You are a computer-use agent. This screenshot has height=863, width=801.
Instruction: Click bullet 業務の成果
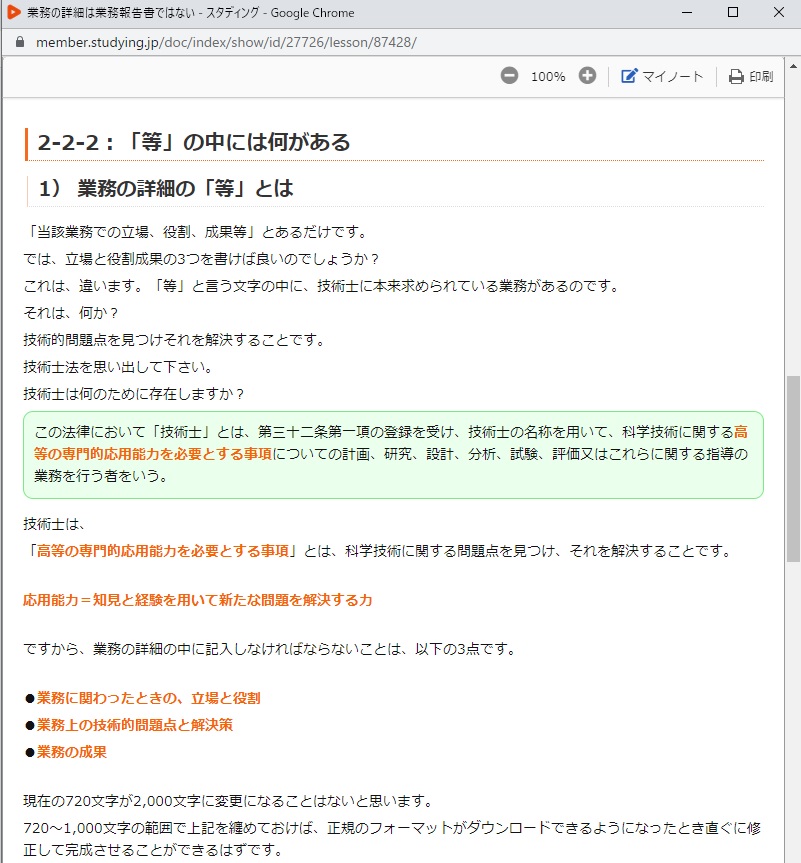coord(72,752)
